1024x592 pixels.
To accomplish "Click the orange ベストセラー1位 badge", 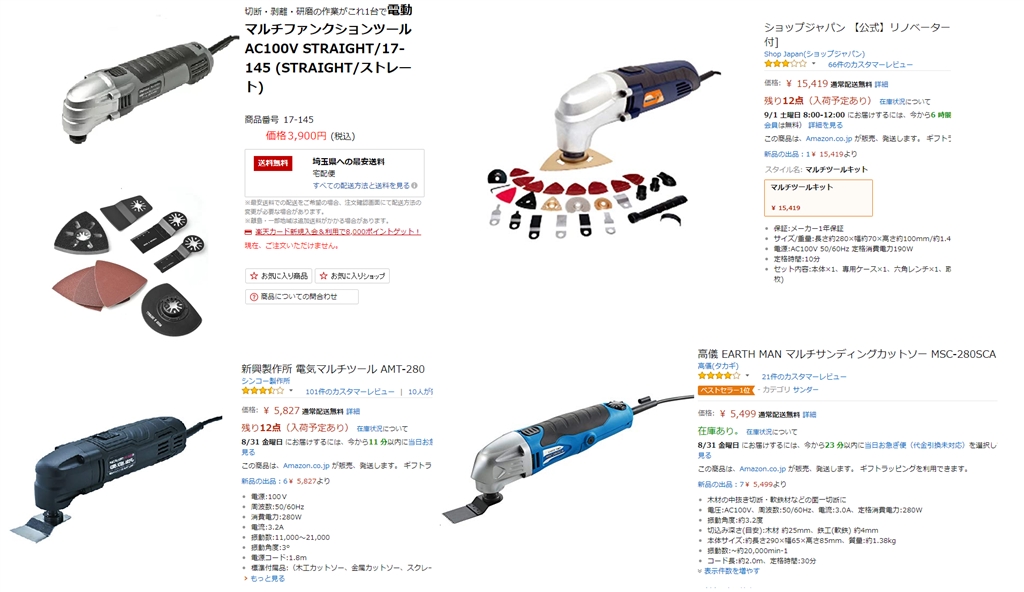I will (726, 390).
